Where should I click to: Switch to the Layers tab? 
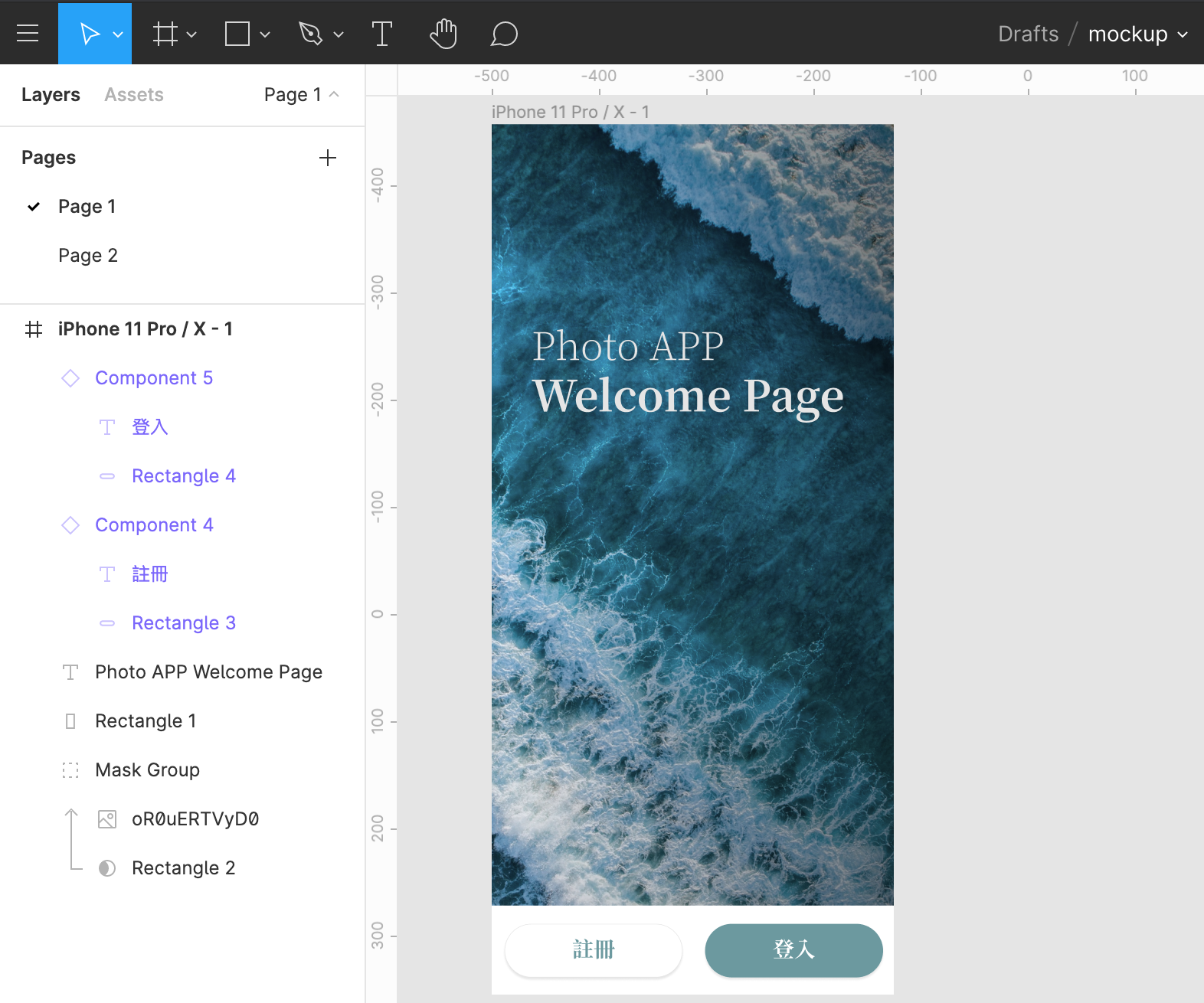pos(51,95)
